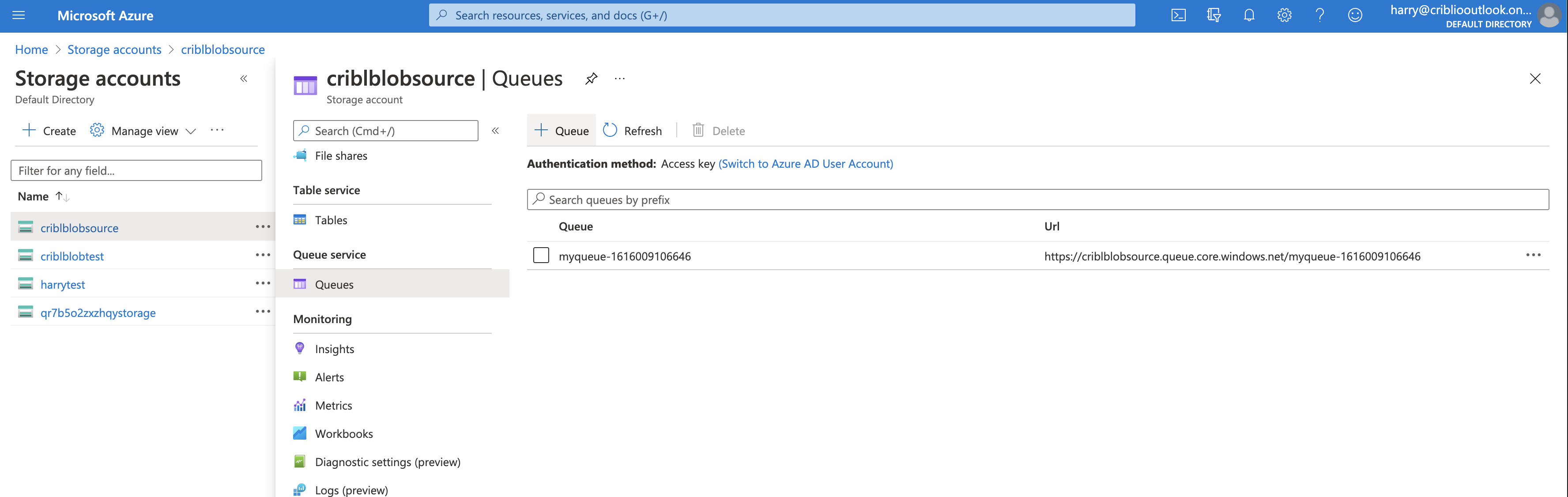Expand the Manage view dropdown
The width and height of the screenshot is (1568, 497).
pyautogui.click(x=191, y=131)
